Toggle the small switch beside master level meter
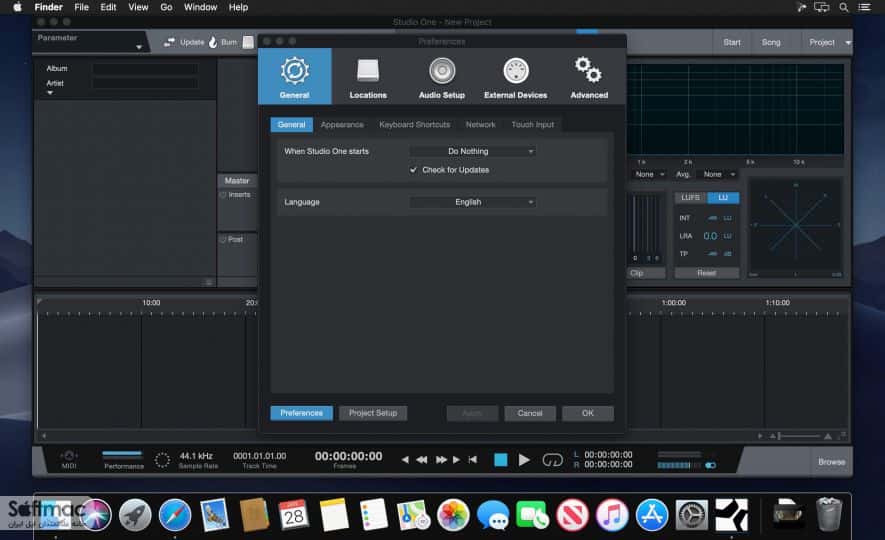 pyautogui.click(x=711, y=466)
